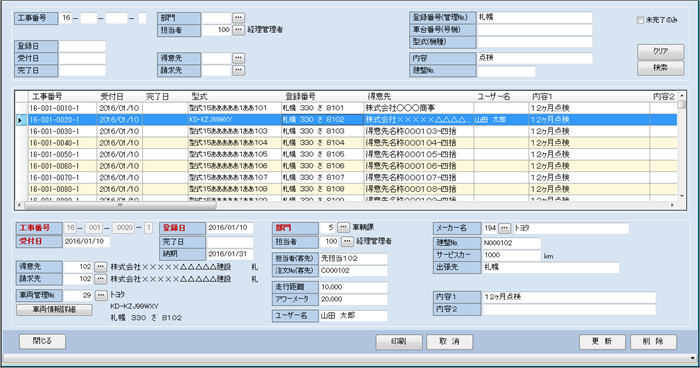Focus the 出張先 field with 札幌

551,267
